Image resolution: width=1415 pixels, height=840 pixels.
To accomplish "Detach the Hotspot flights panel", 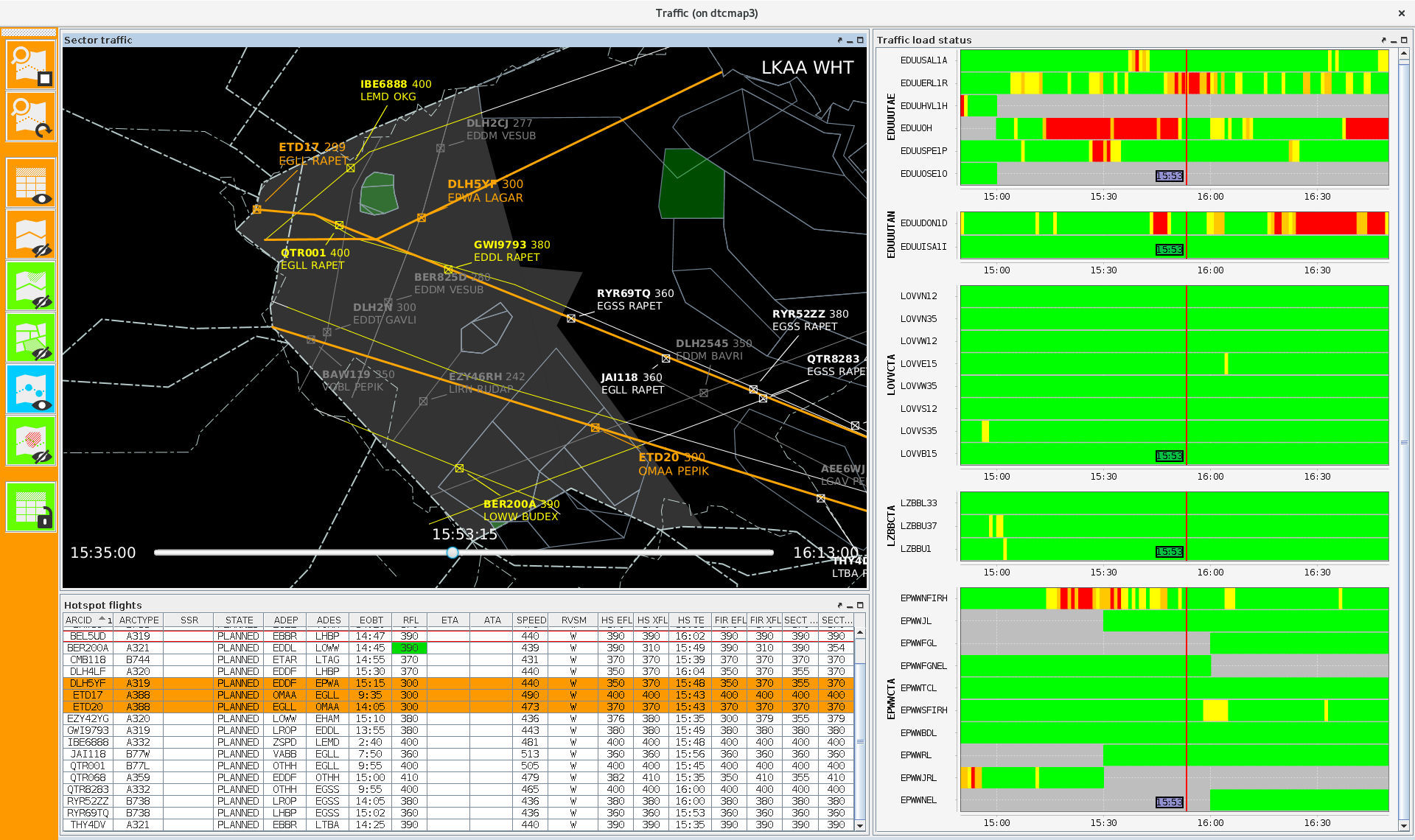I will pos(839,605).
